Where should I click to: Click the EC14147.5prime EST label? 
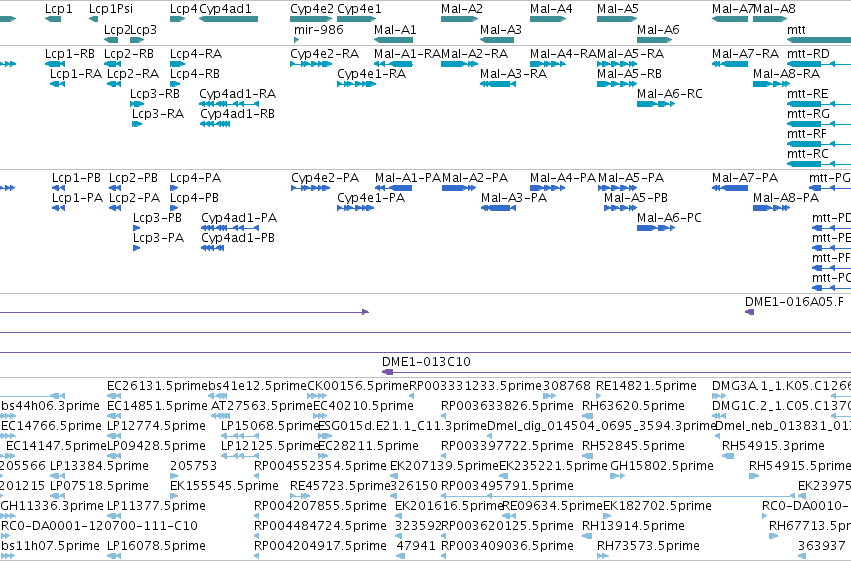pos(56,445)
